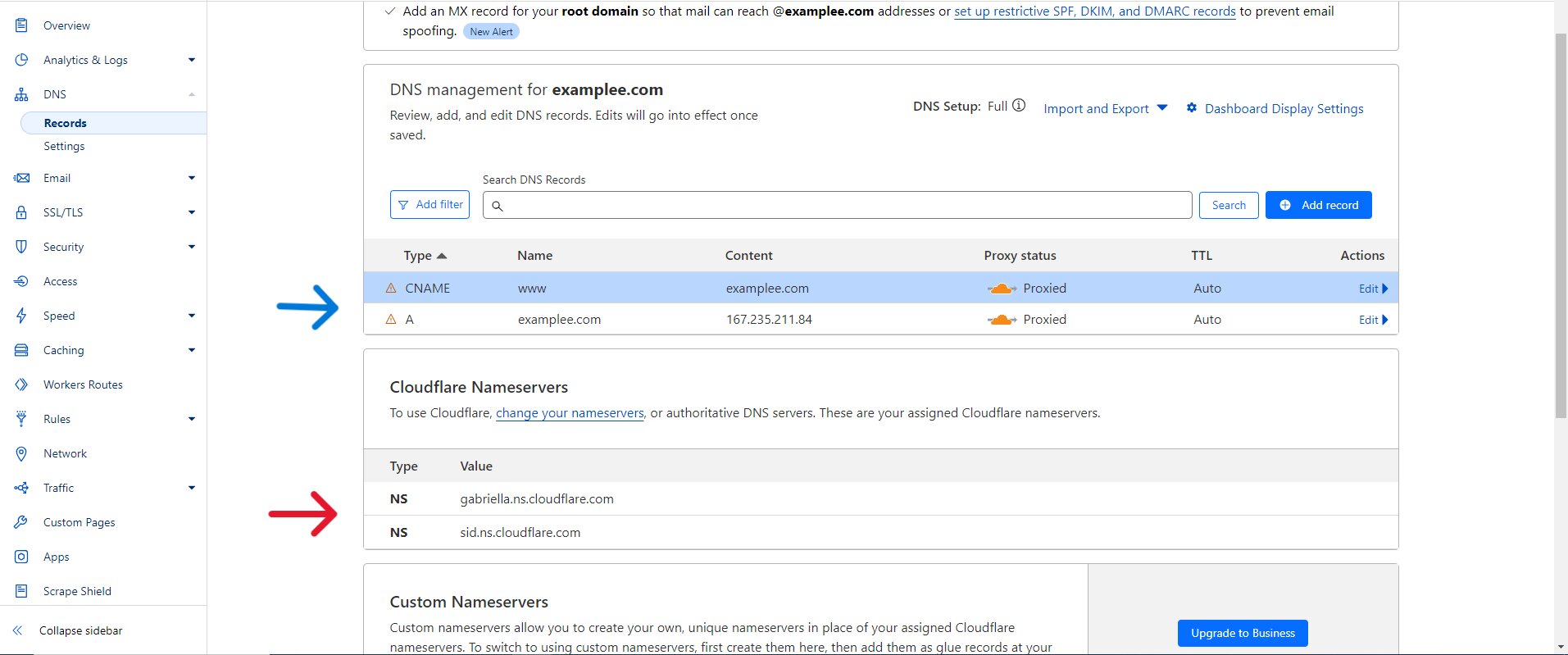Open the change your nameservers link
Screen dimensions: 1568x655
click(x=570, y=413)
